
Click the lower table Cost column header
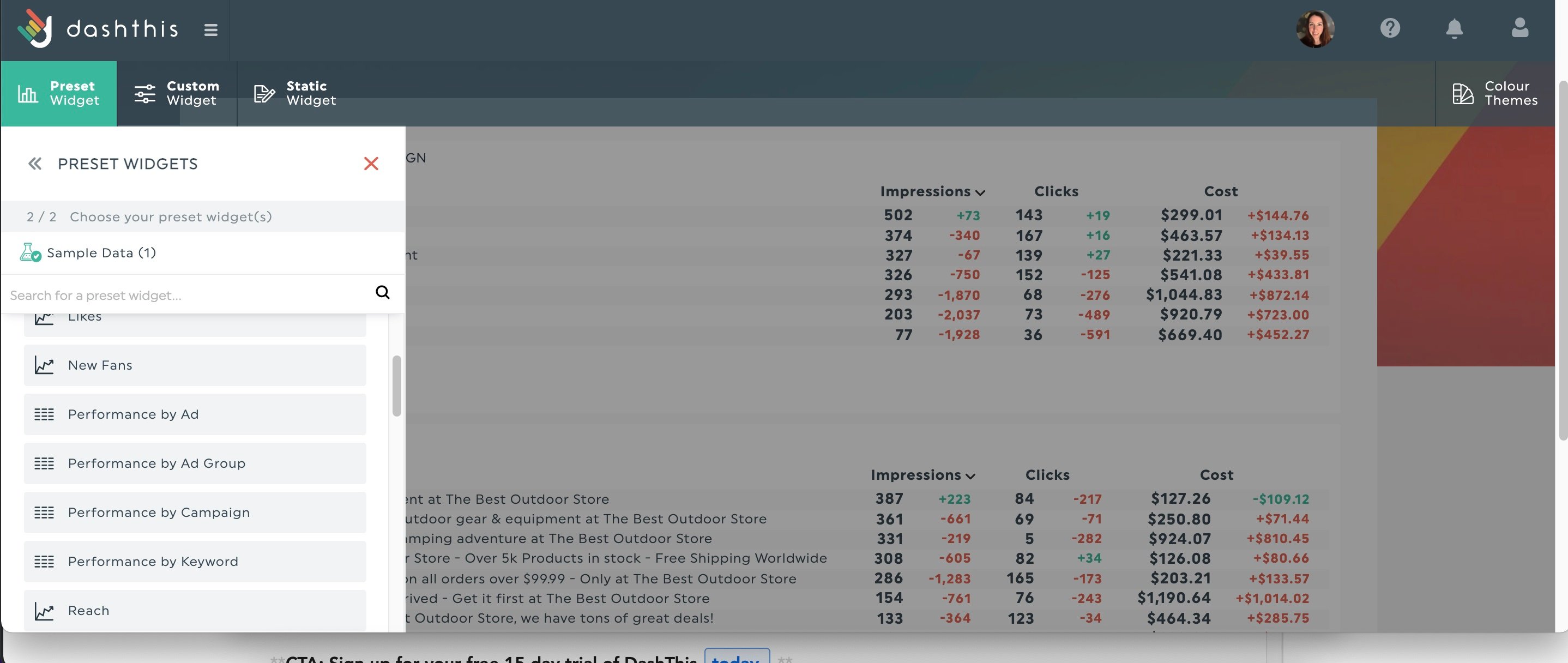pos(1216,475)
